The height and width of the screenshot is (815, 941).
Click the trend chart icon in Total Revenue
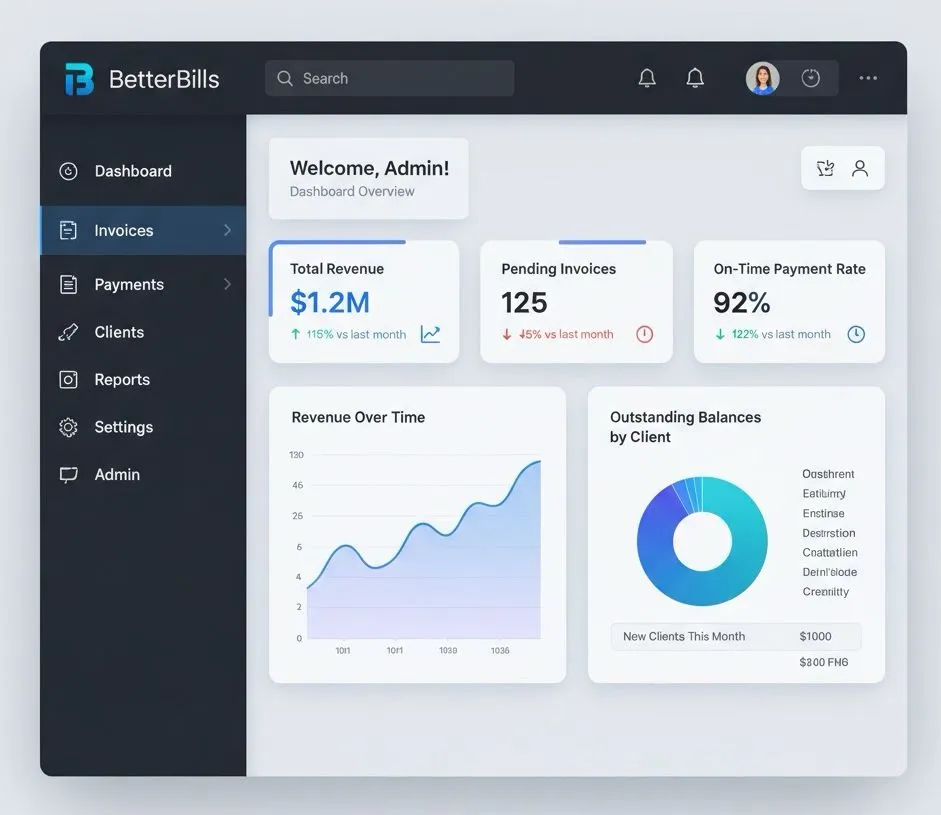pyautogui.click(x=430, y=334)
